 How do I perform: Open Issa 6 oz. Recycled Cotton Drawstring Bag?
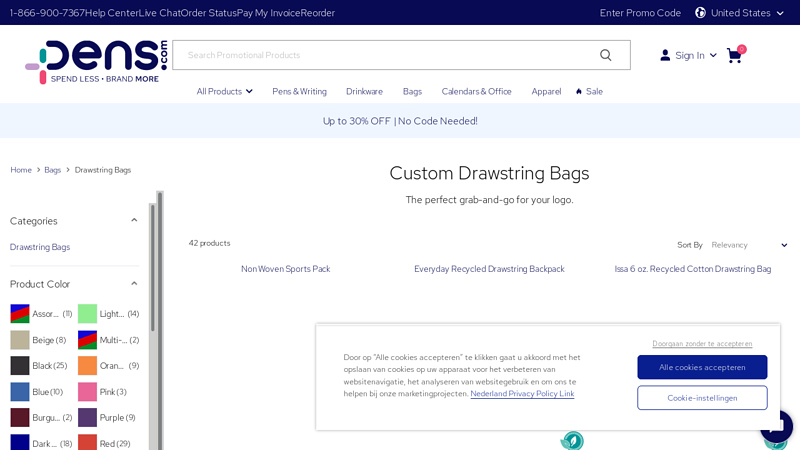point(693,269)
